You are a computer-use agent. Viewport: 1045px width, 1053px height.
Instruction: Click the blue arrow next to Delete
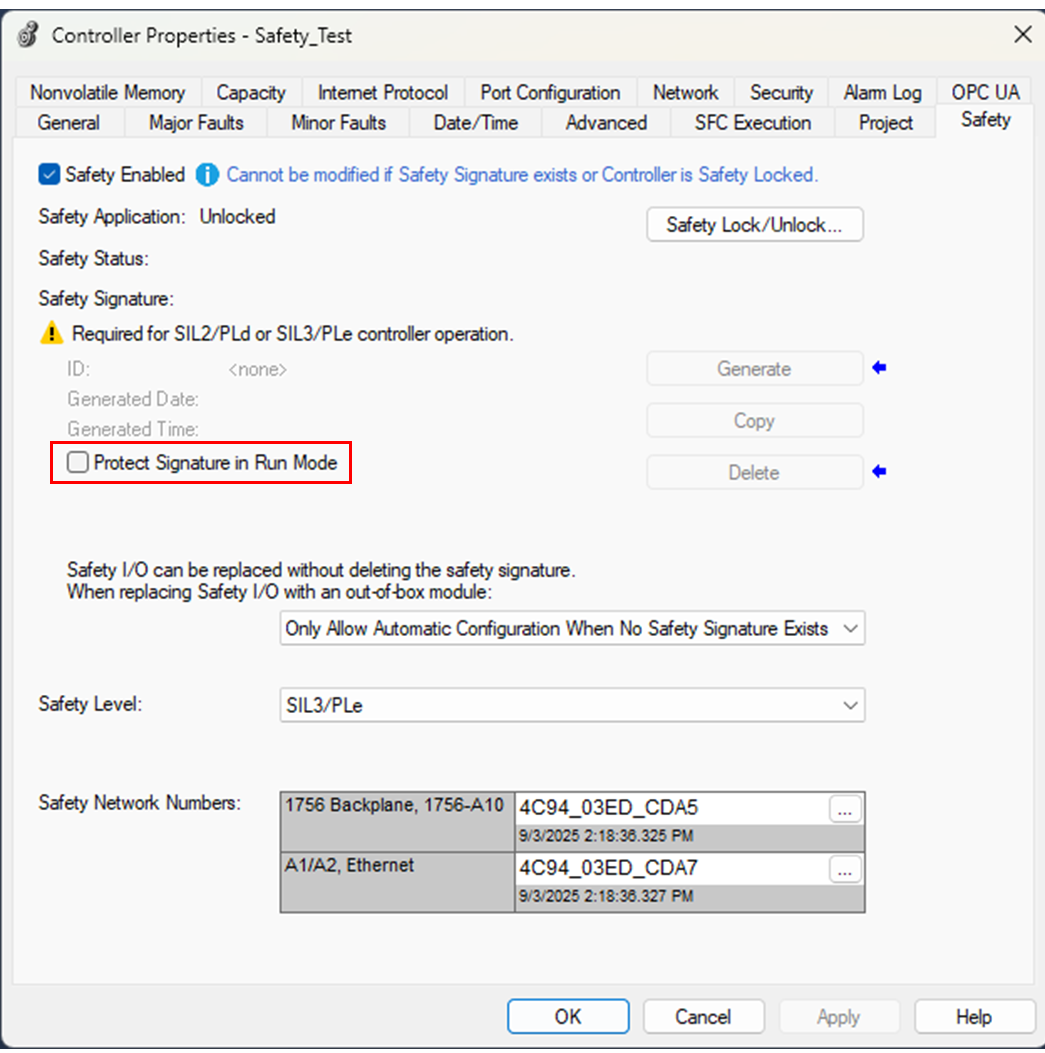[x=879, y=472]
